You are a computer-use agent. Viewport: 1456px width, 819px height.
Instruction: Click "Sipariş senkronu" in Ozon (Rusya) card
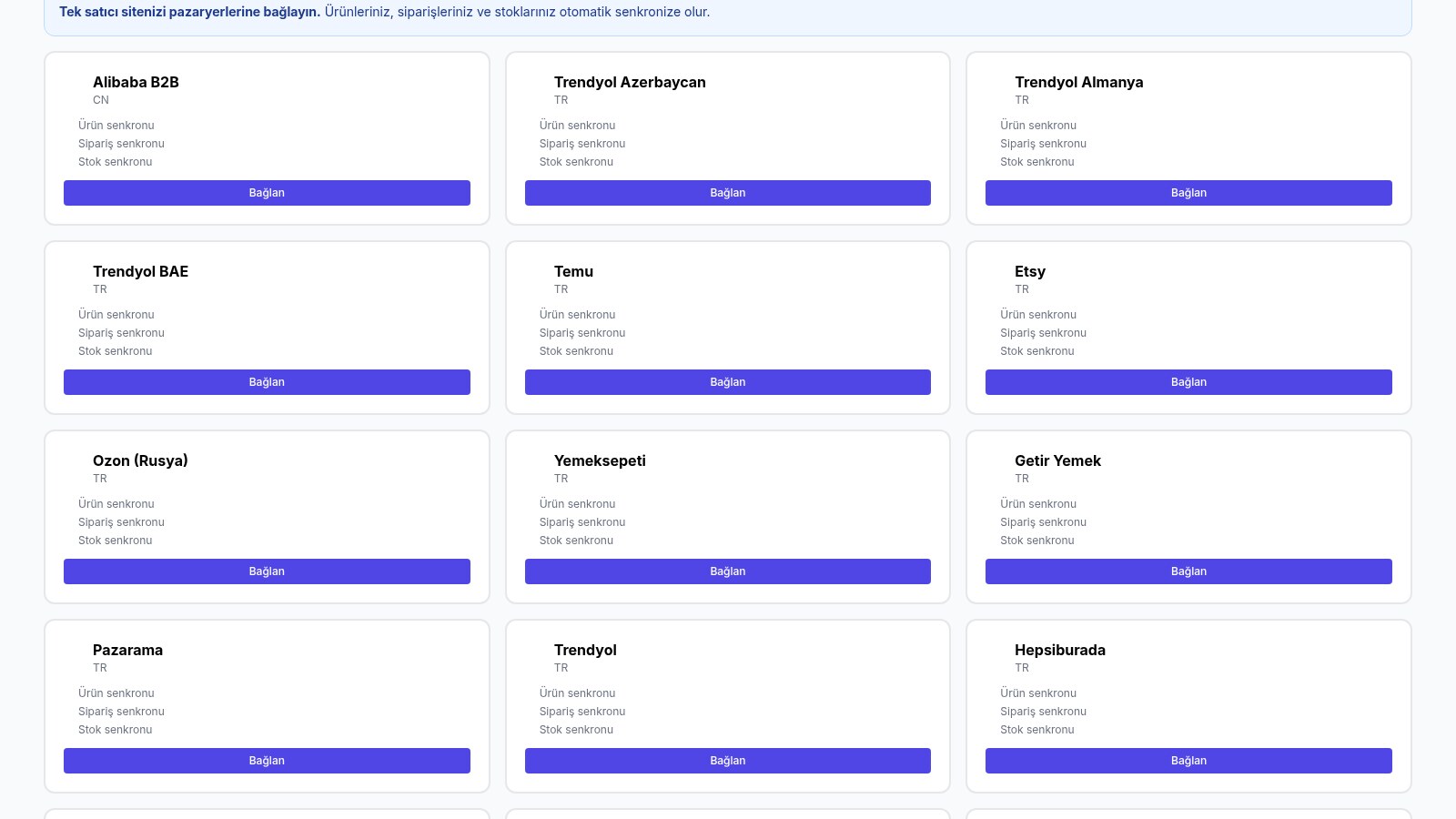pos(121,522)
